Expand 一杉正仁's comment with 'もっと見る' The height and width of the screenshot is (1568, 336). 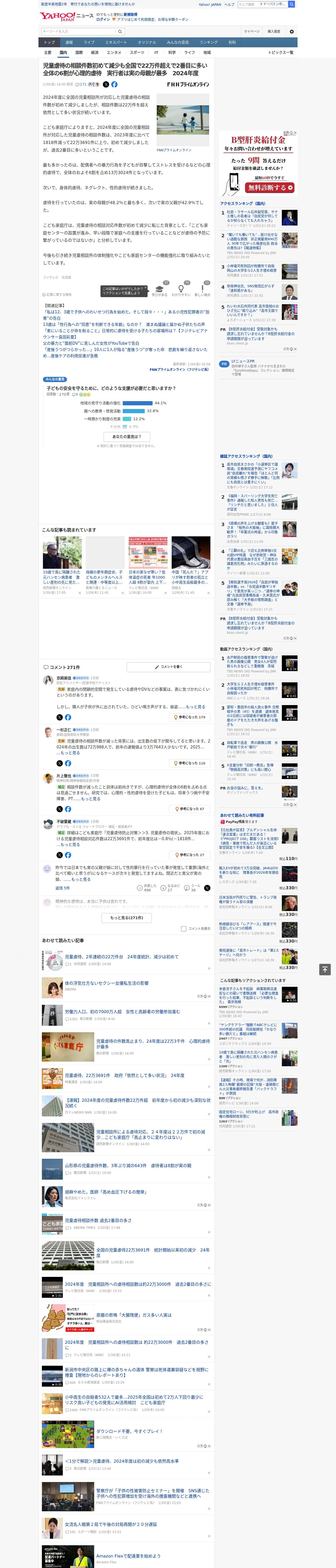pos(70,753)
